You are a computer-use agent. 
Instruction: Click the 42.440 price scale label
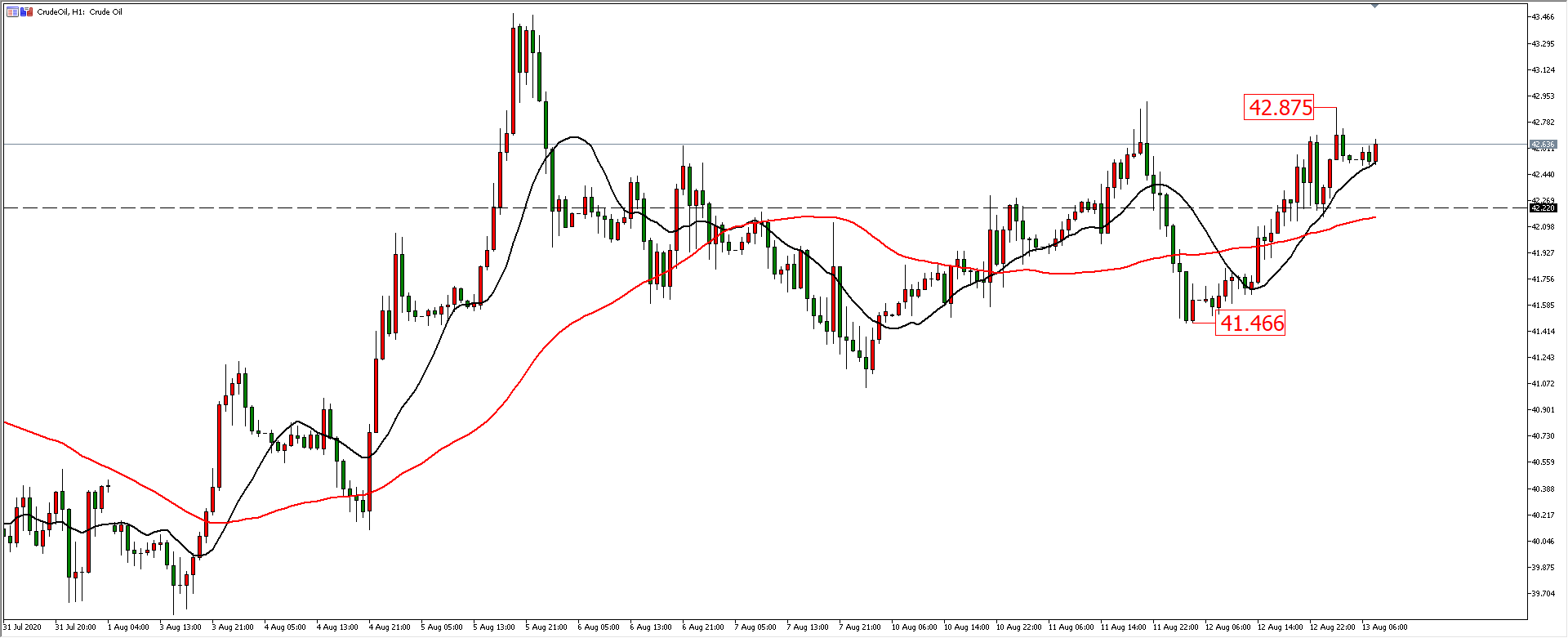(1543, 174)
